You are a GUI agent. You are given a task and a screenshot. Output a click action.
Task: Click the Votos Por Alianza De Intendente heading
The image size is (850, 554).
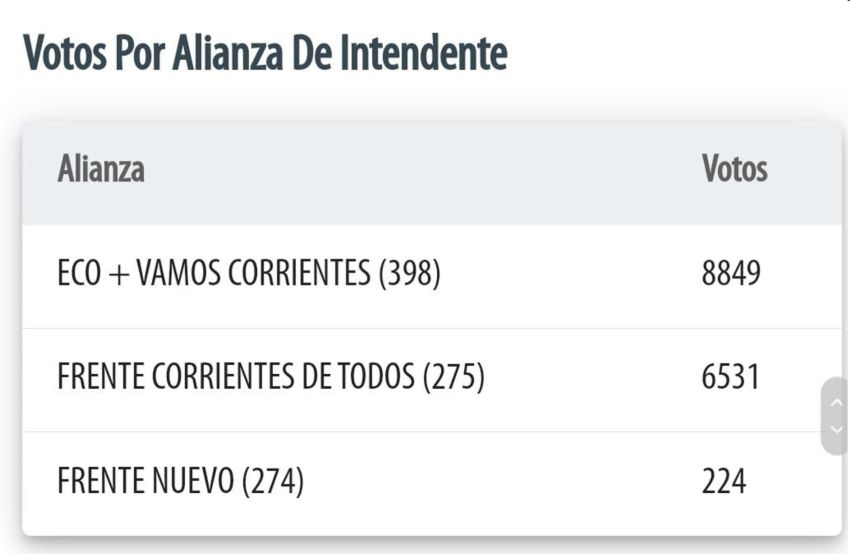coord(265,53)
